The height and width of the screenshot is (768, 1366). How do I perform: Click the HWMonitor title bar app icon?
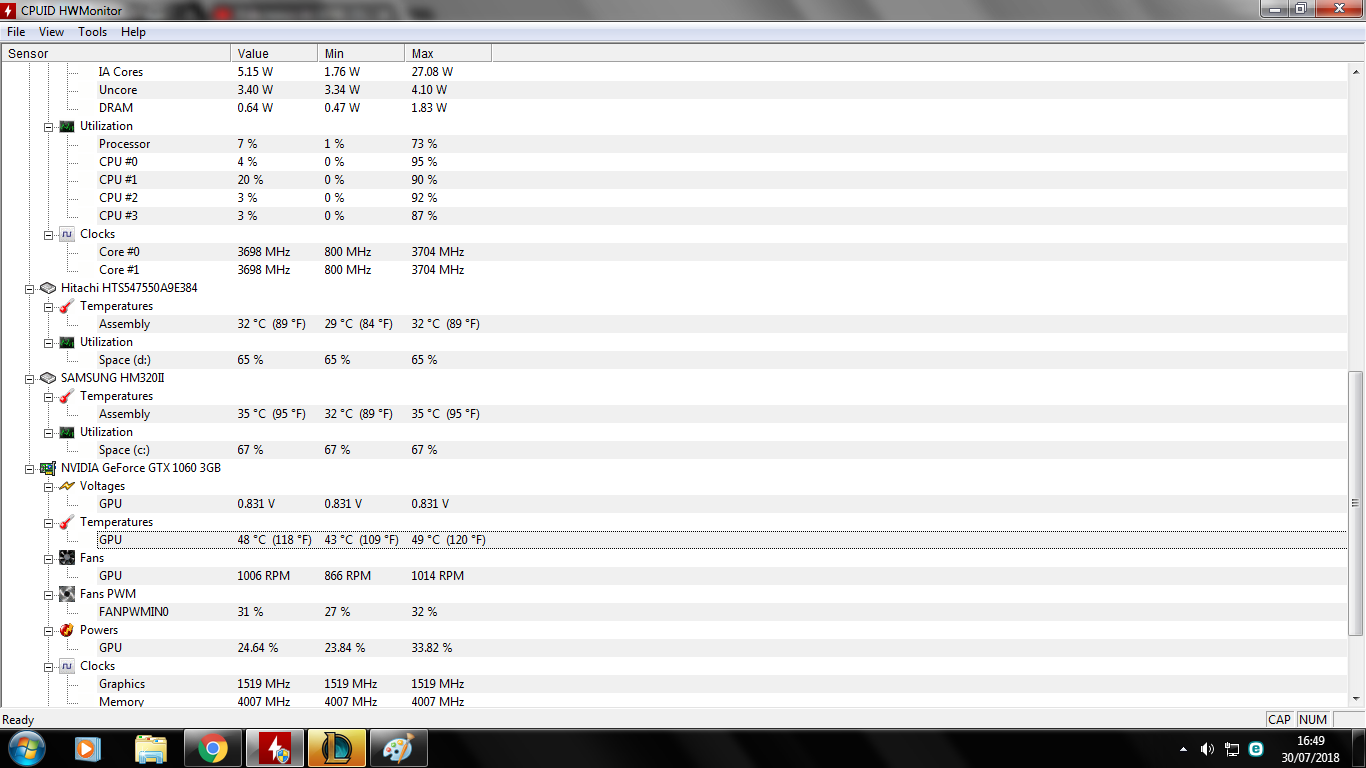pyautogui.click(x=9, y=9)
